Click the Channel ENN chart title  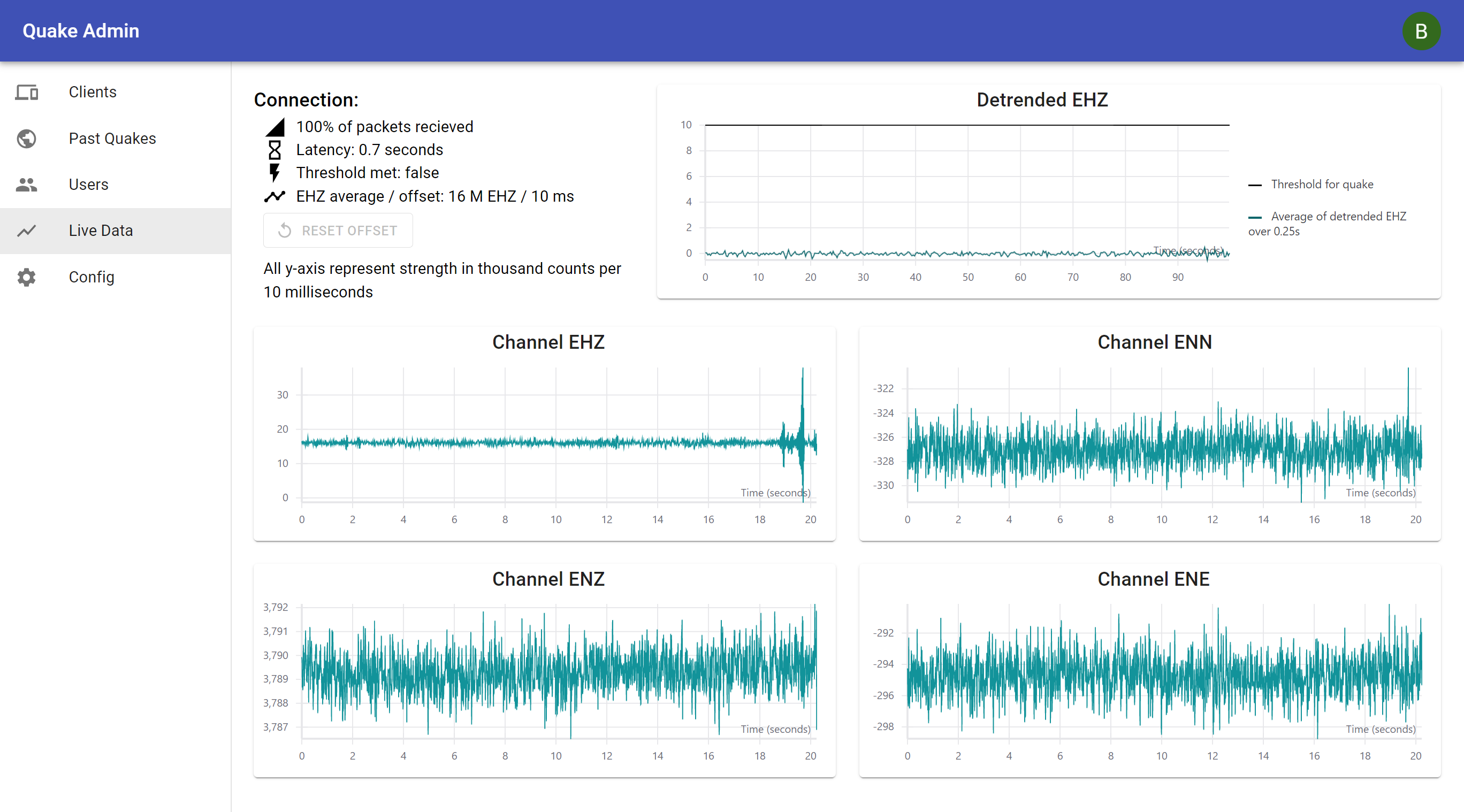1154,342
